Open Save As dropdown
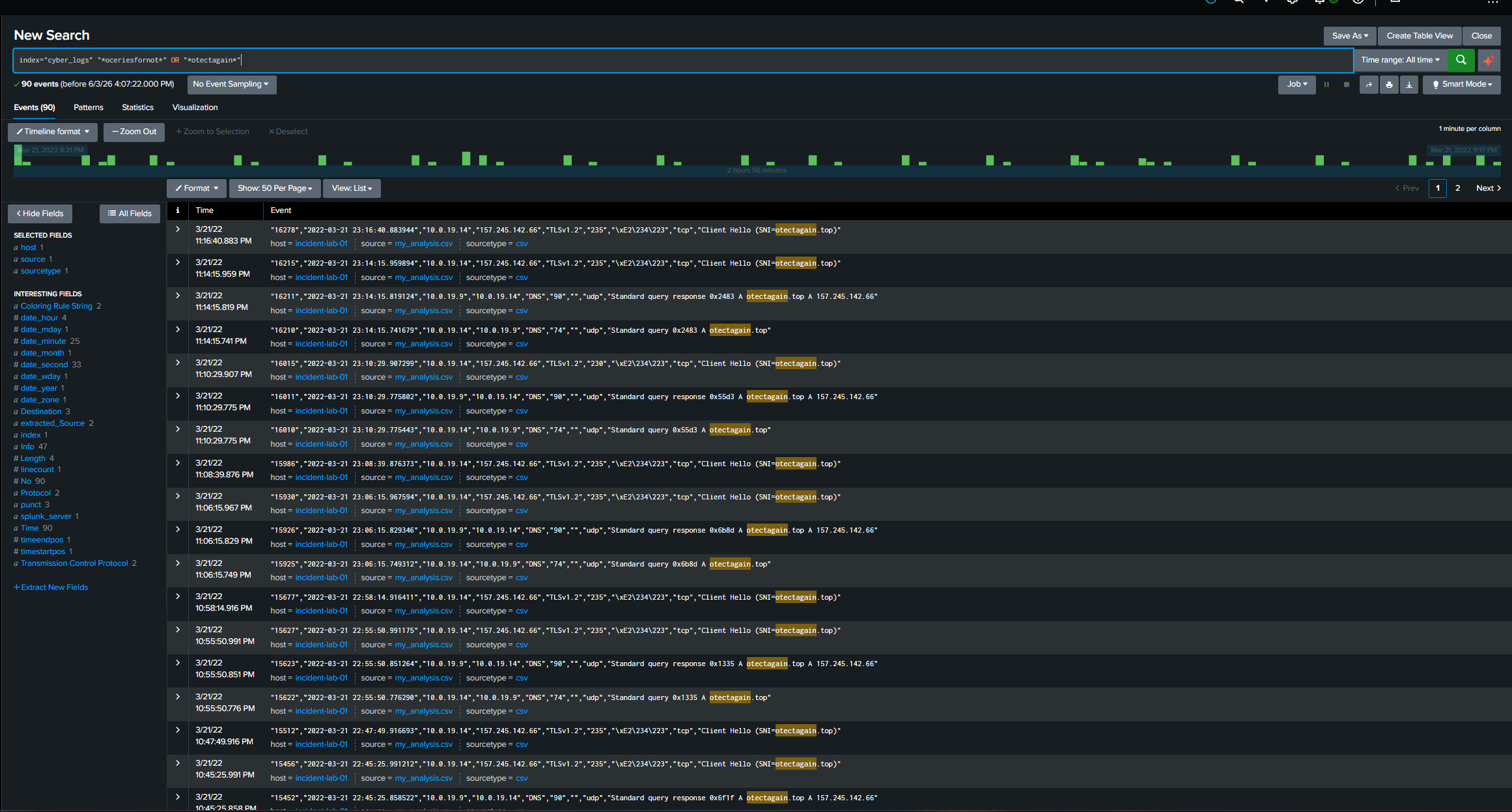The width and height of the screenshot is (1512, 812). click(x=1350, y=36)
